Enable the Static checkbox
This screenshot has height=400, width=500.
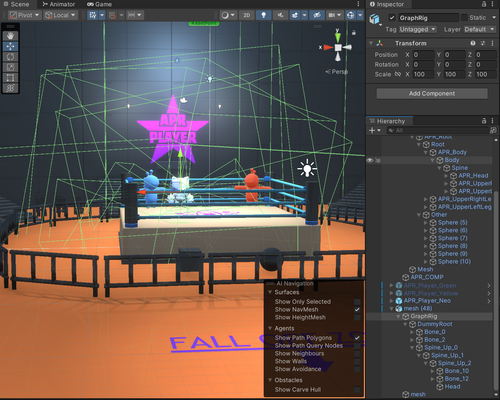464,17
